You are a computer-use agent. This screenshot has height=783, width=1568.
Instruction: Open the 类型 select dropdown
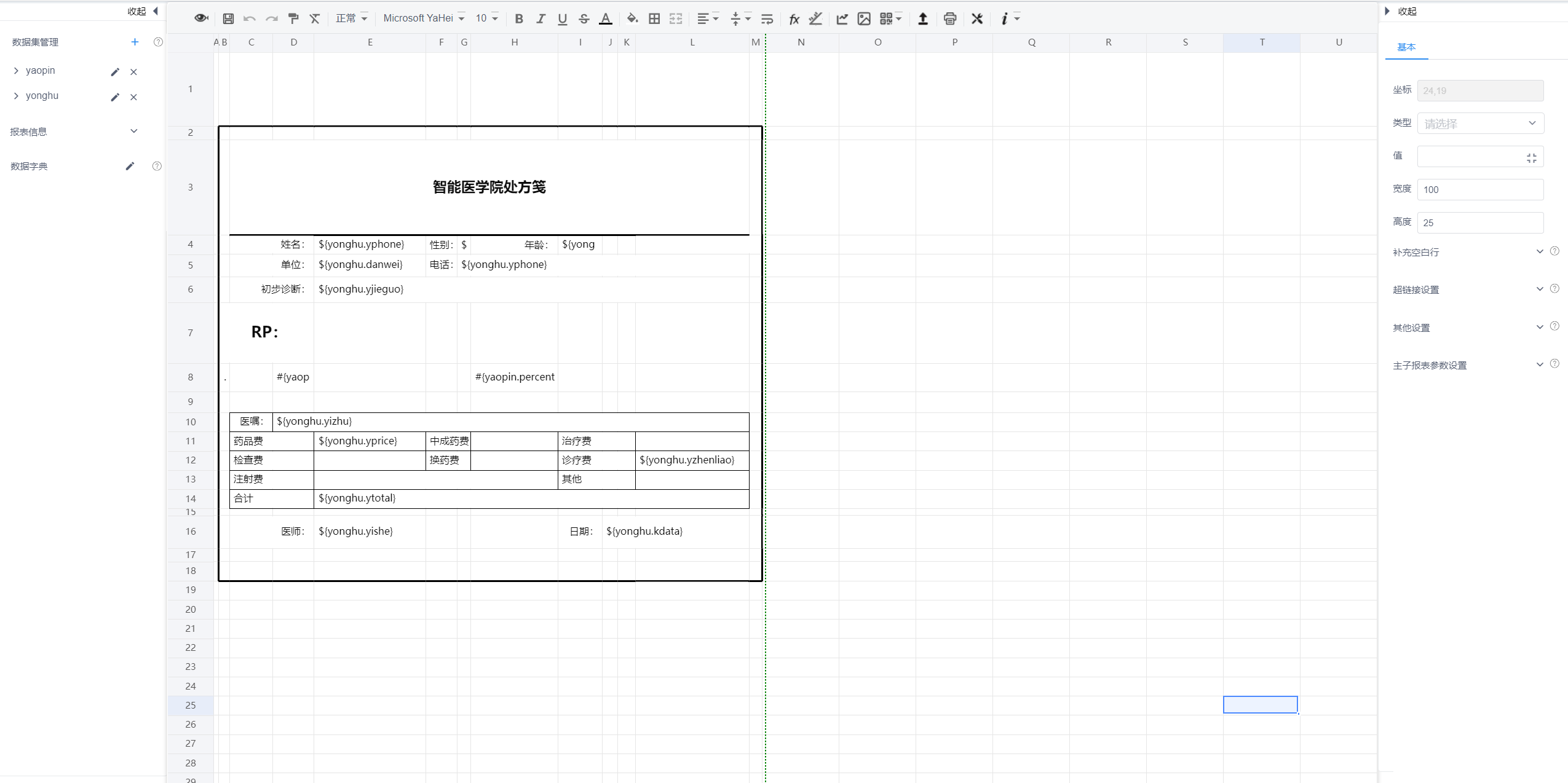point(1479,124)
